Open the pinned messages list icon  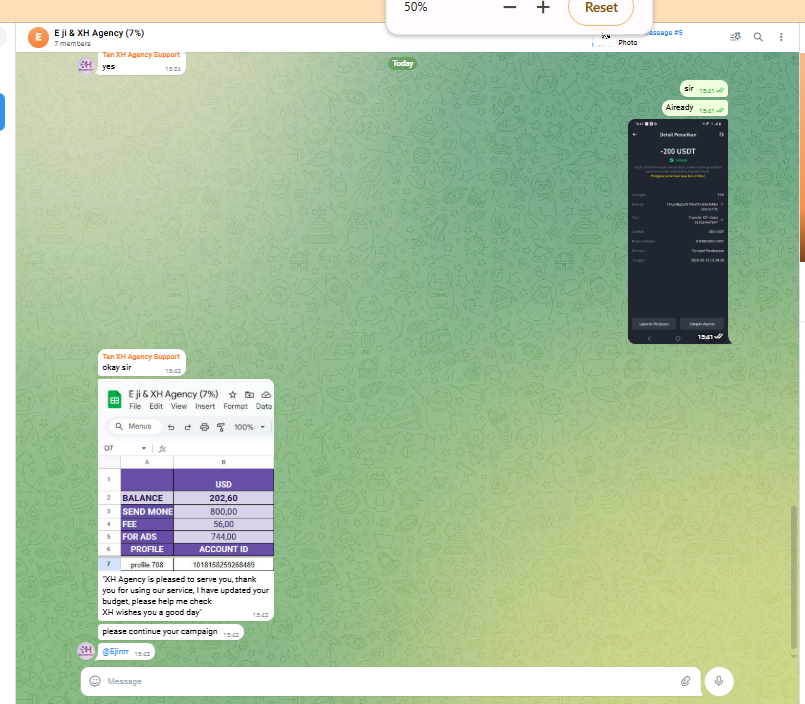coord(735,37)
